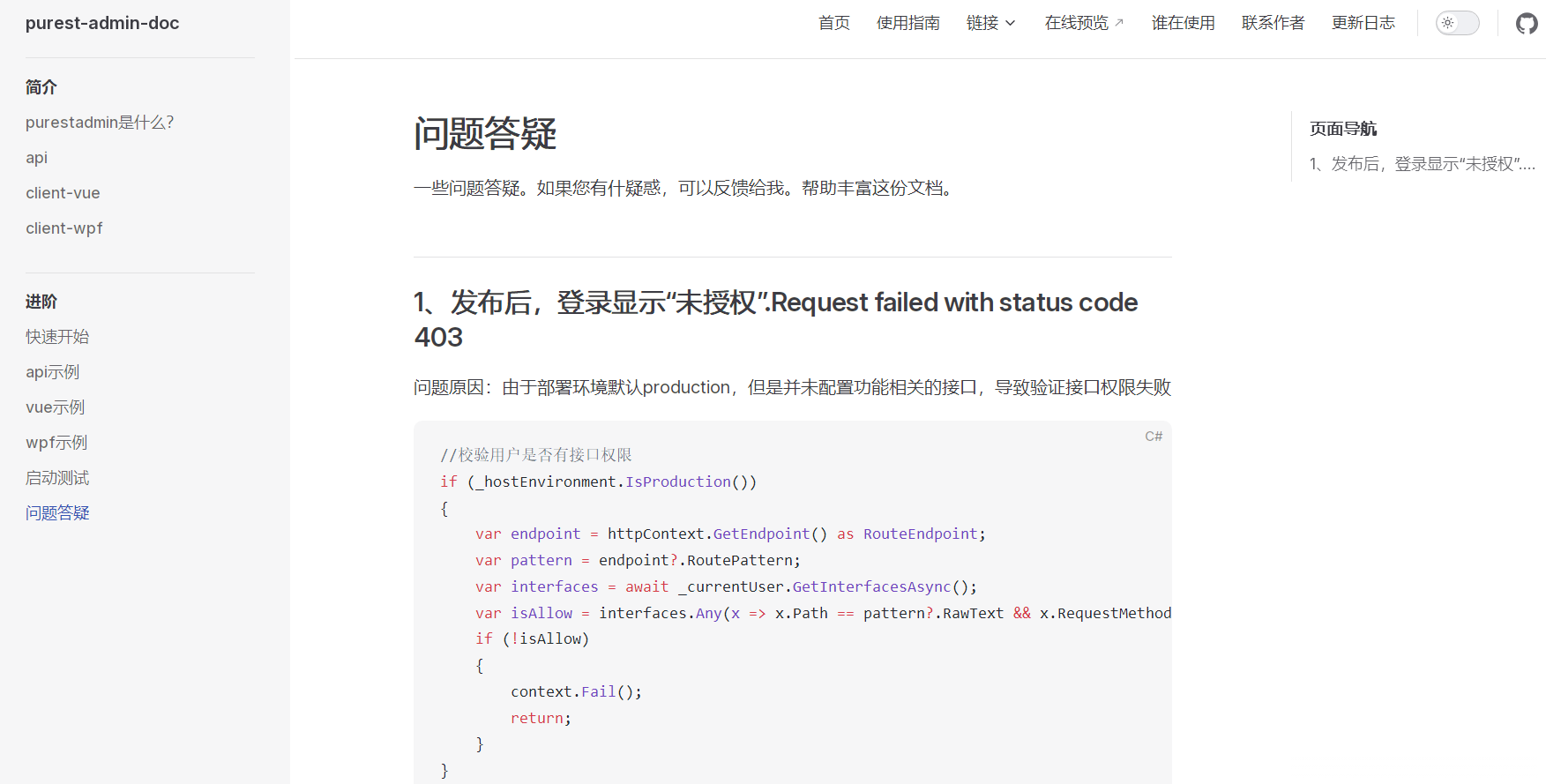
Task: Toggle the light/dark theme switch
Action: click(1458, 23)
